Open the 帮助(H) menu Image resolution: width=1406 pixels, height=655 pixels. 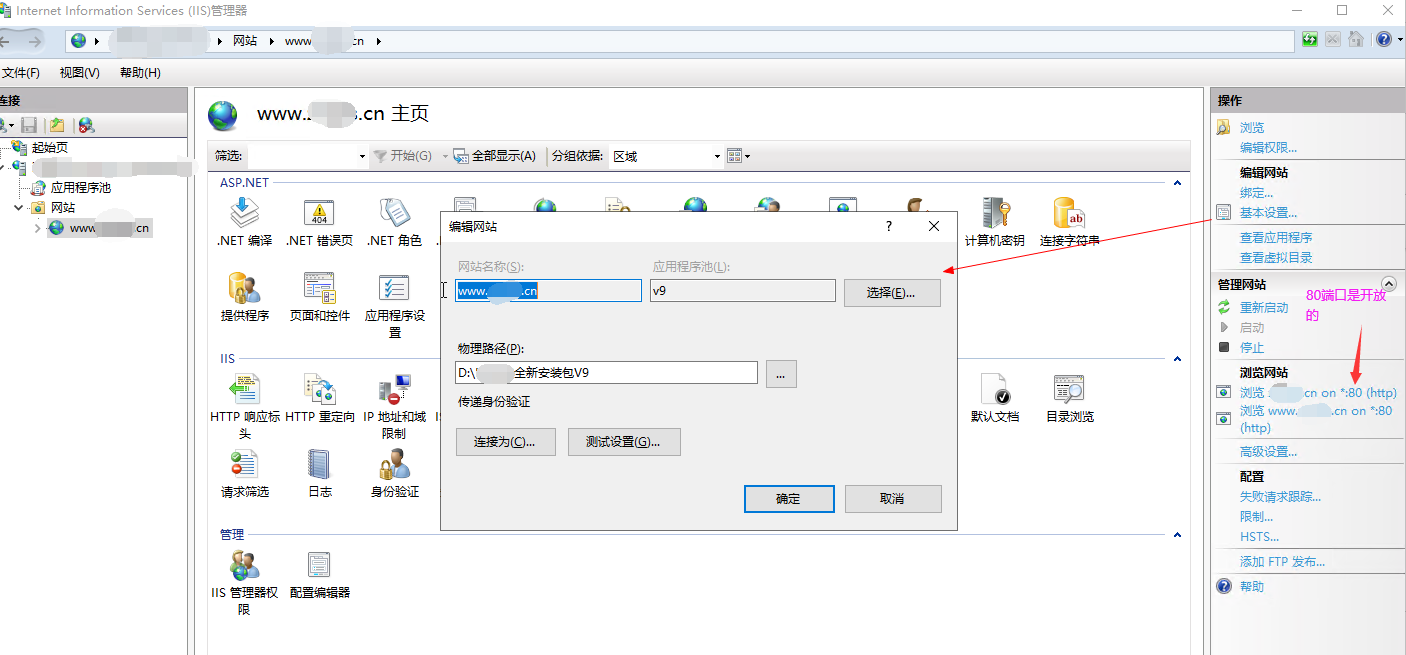point(140,73)
